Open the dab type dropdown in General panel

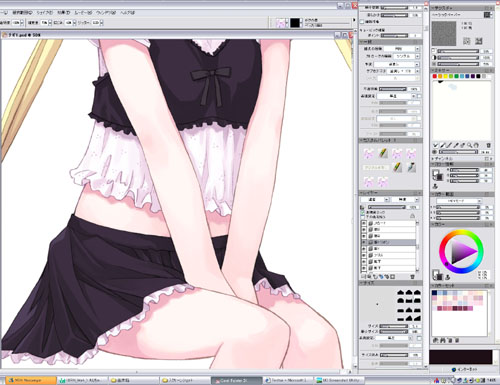[402, 49]
